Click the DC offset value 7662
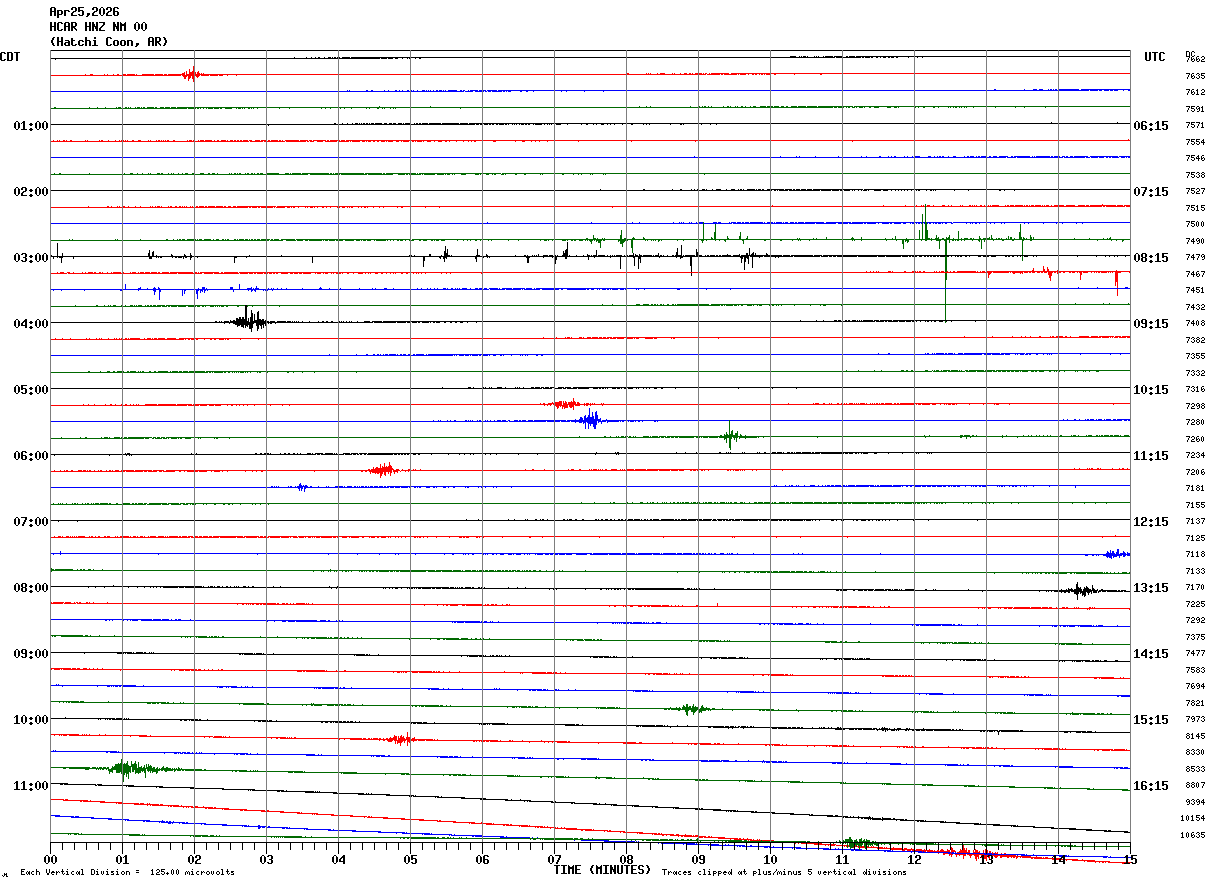The height and width of the screenshot is (886, 1210). pyautogui.click(x=1195, y=60)
